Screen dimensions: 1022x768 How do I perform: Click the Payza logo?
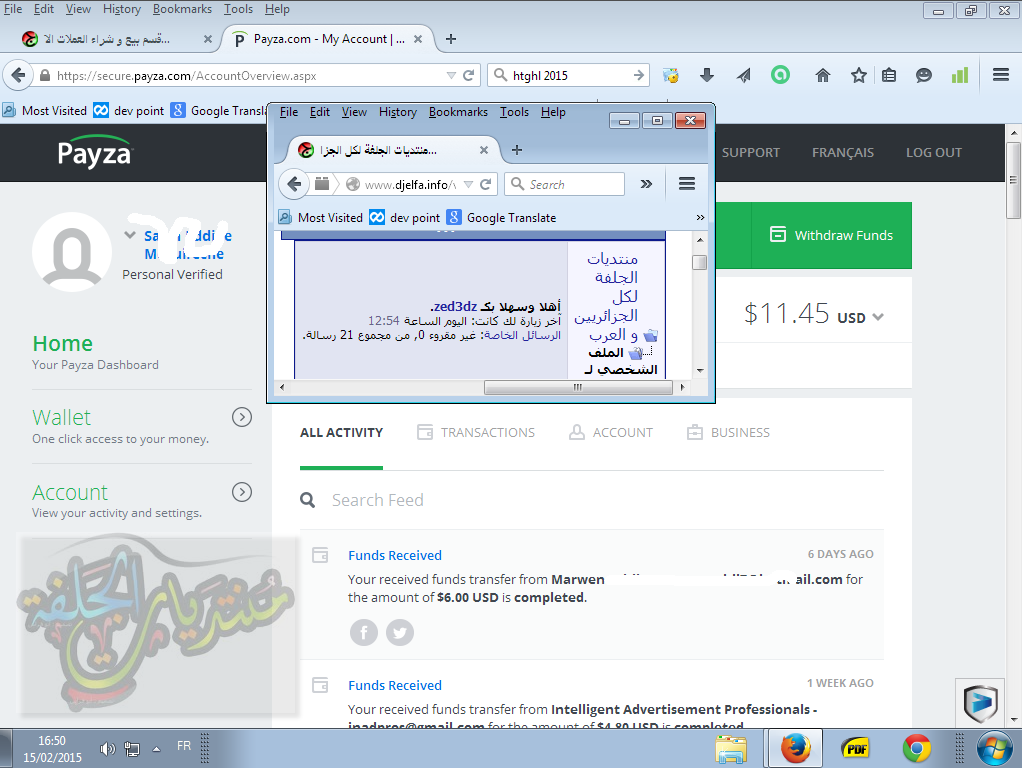tap(95, 153)
